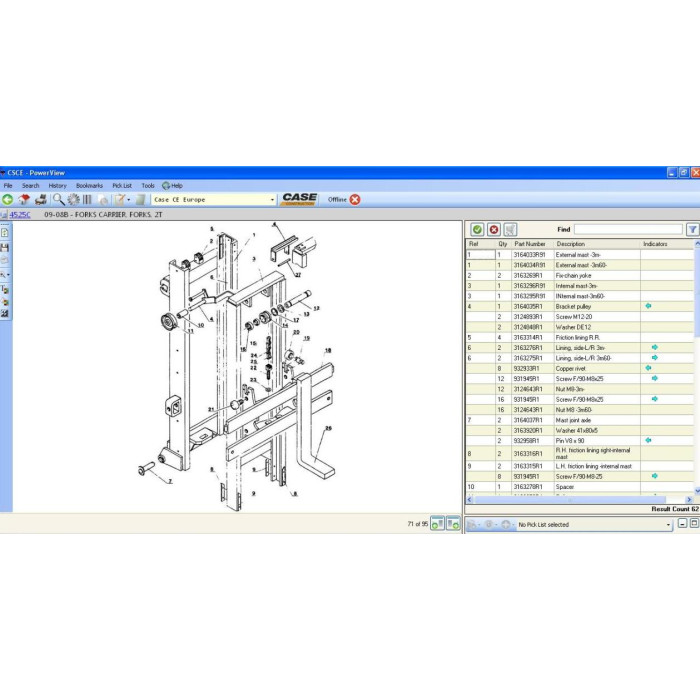Click the Bracket pulley indicator arrow
This screenshot has width=700, height=700.
[649, 306]
